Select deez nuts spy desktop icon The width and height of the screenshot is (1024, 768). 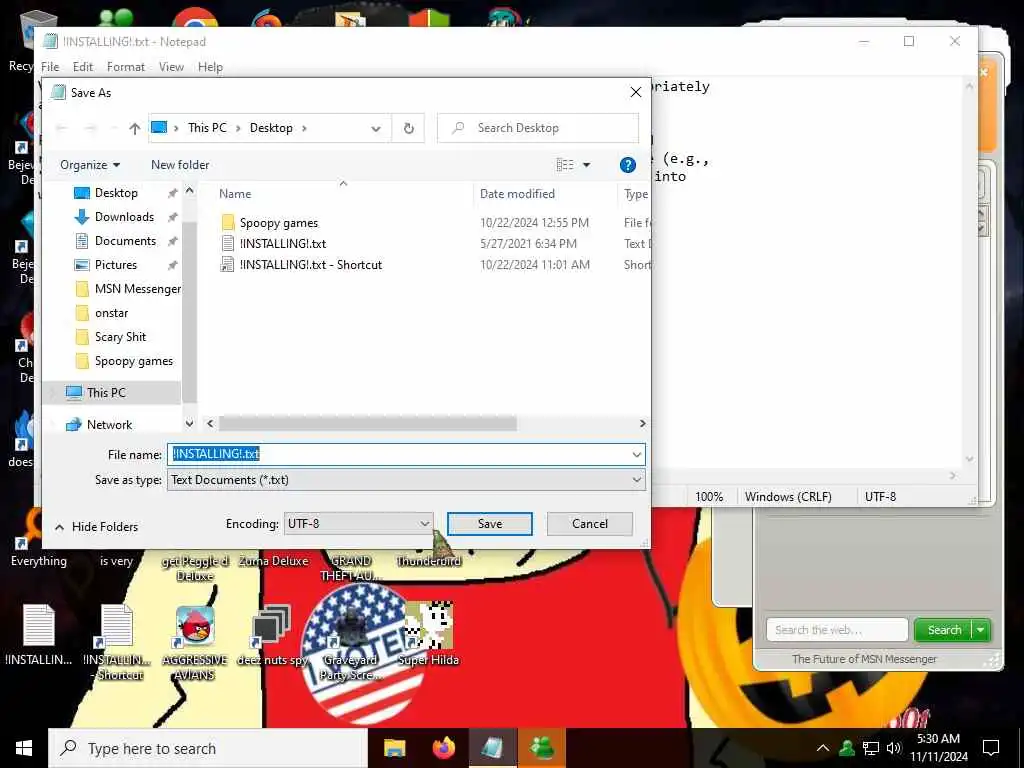coord(271,636)
